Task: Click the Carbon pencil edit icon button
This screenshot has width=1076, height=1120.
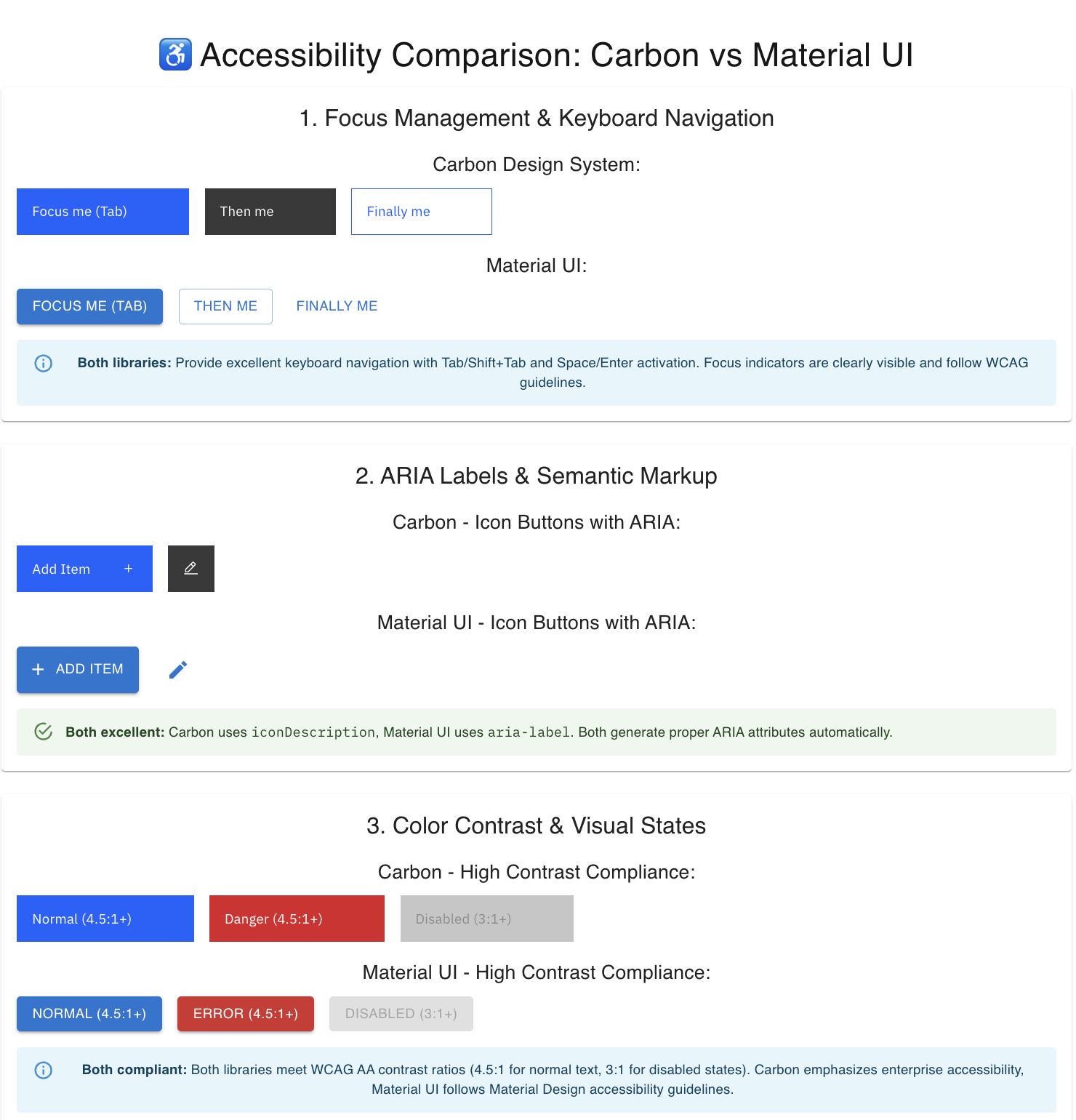Action: 190,568
